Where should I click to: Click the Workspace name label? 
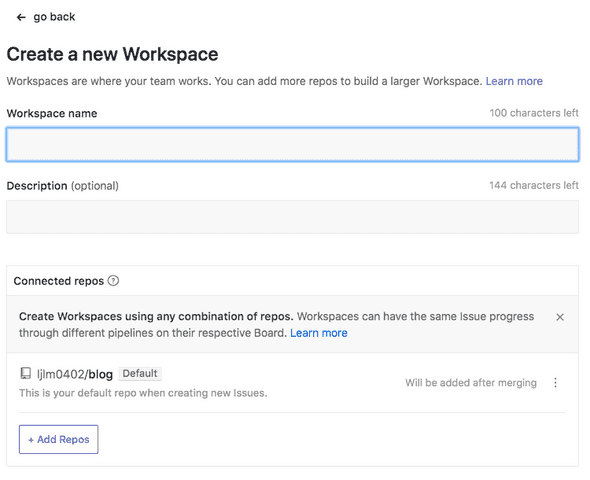click(52, 113)
